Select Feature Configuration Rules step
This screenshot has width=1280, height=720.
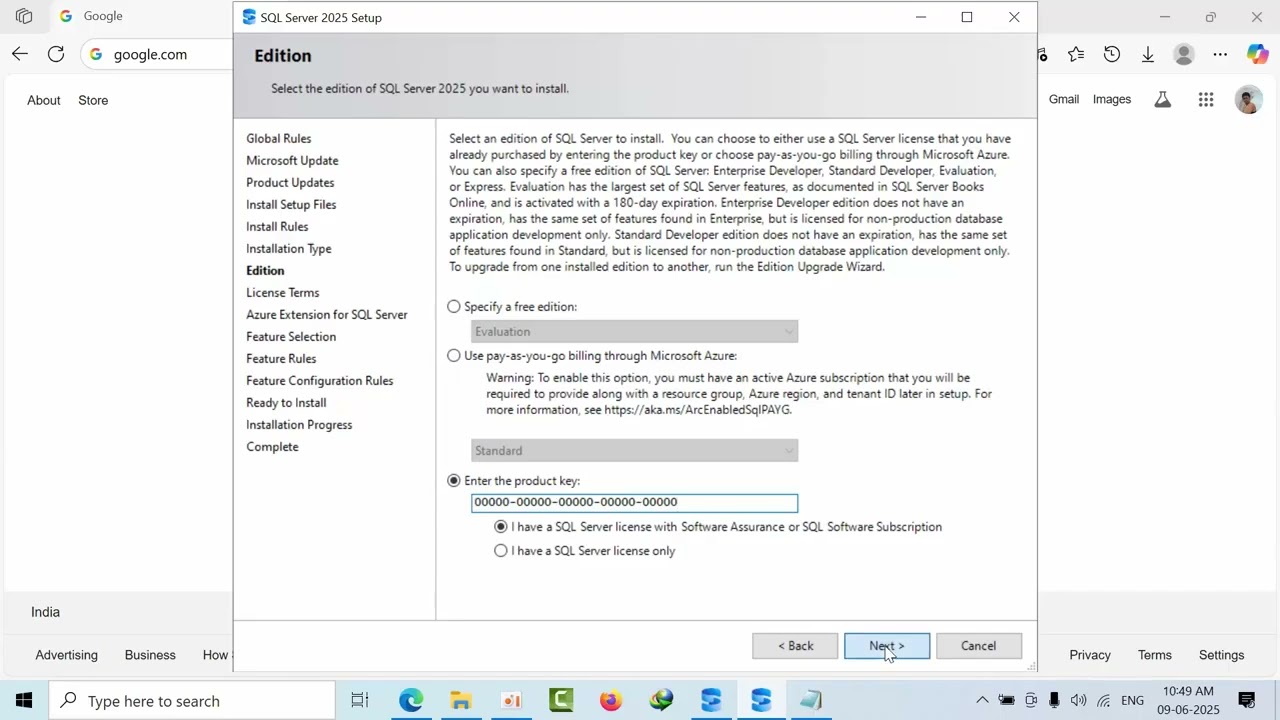click(x=320, y=381)
